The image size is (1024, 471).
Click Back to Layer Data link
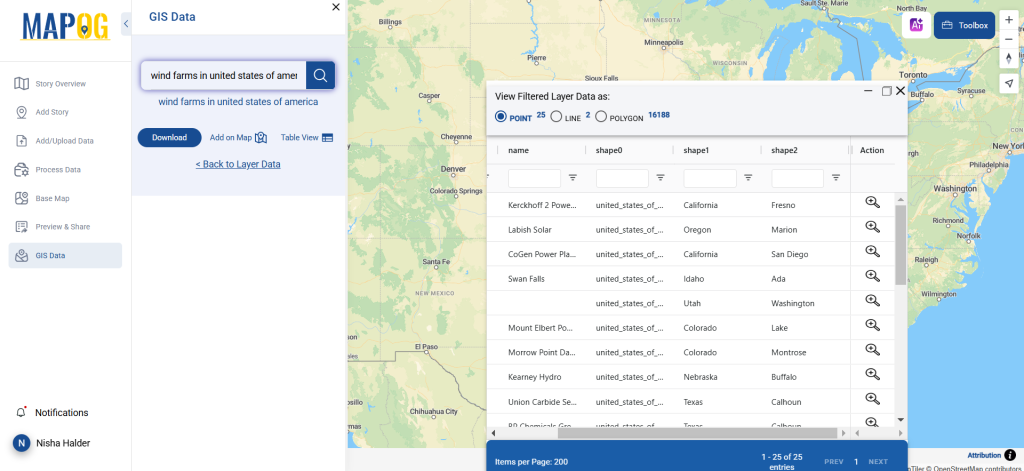238,164
